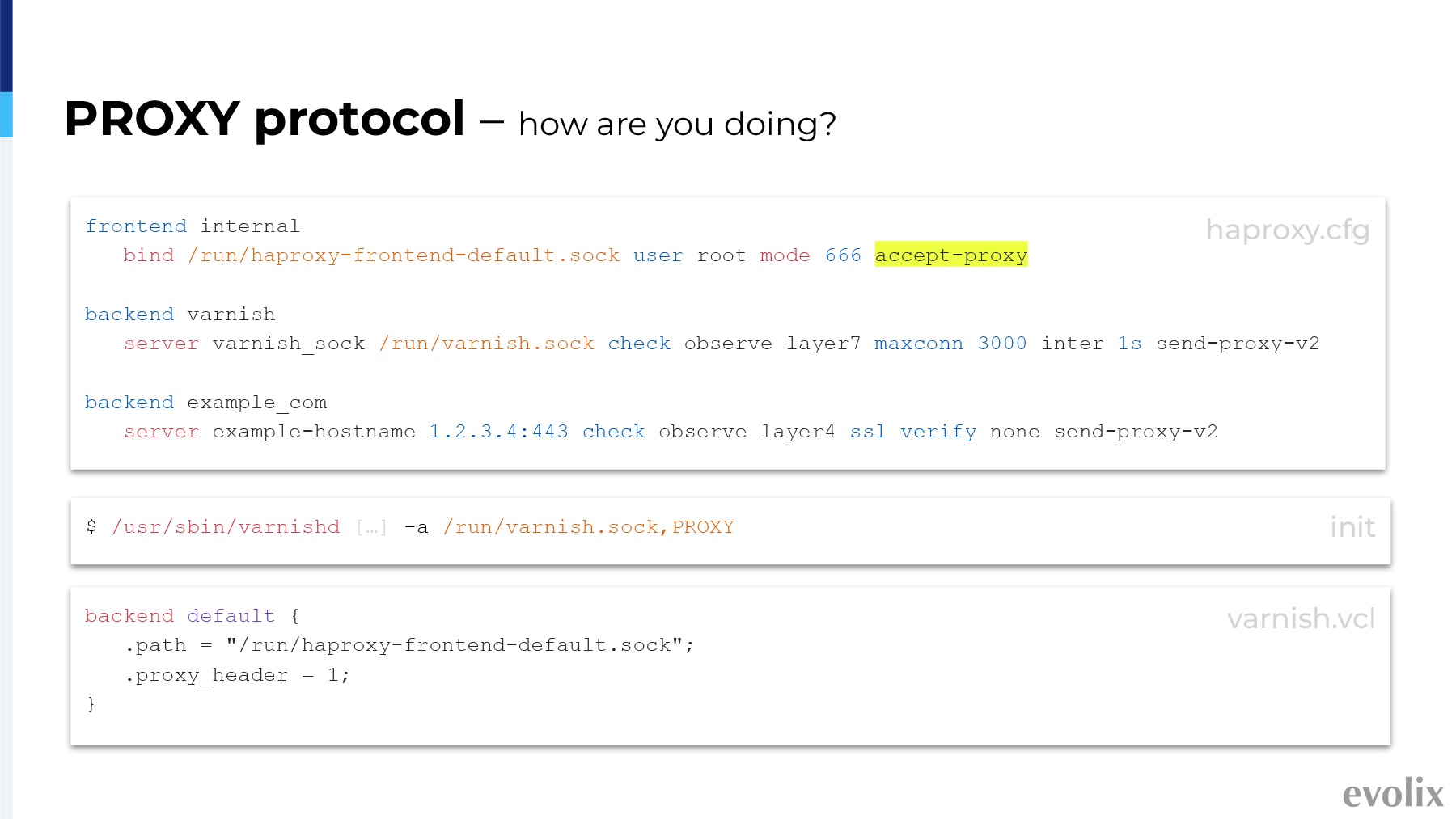The width and height of the screenshot is (1456, 819).
Task: Click the 'mode' keyword
Action: [x=785, y=255]
